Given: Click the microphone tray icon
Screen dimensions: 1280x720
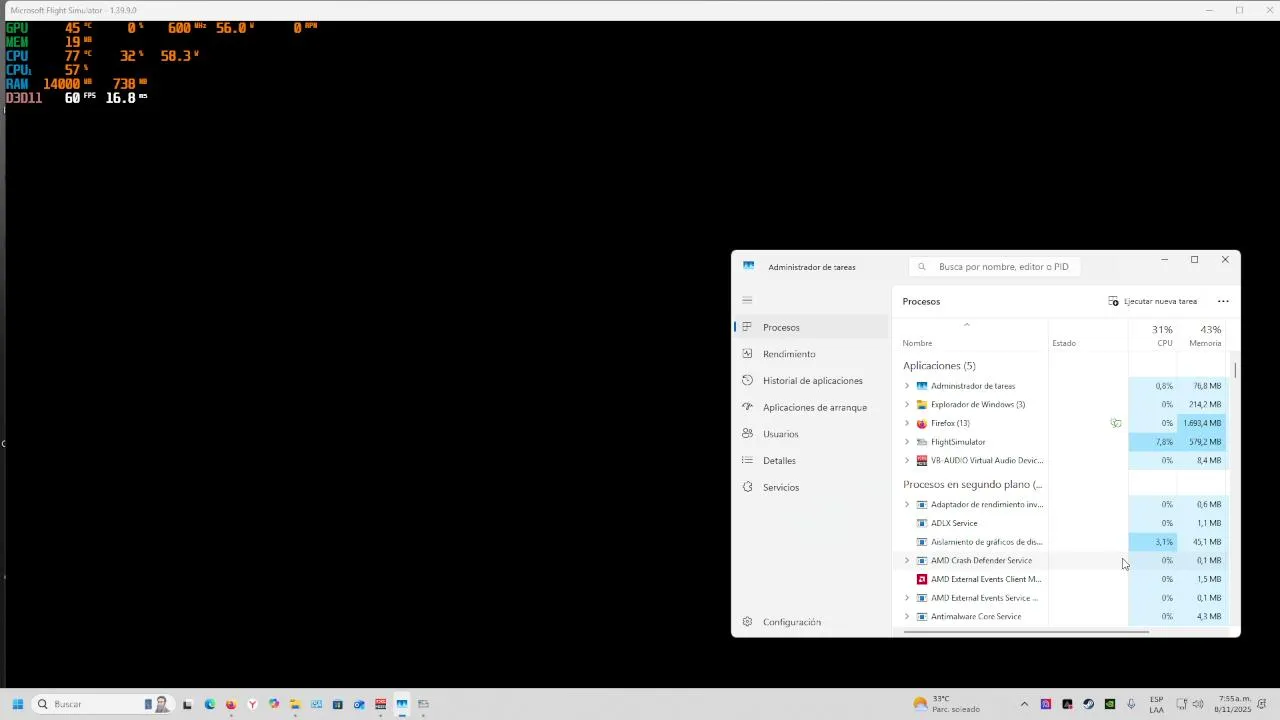Looking at the screenshot, I should click(1131, 704).
